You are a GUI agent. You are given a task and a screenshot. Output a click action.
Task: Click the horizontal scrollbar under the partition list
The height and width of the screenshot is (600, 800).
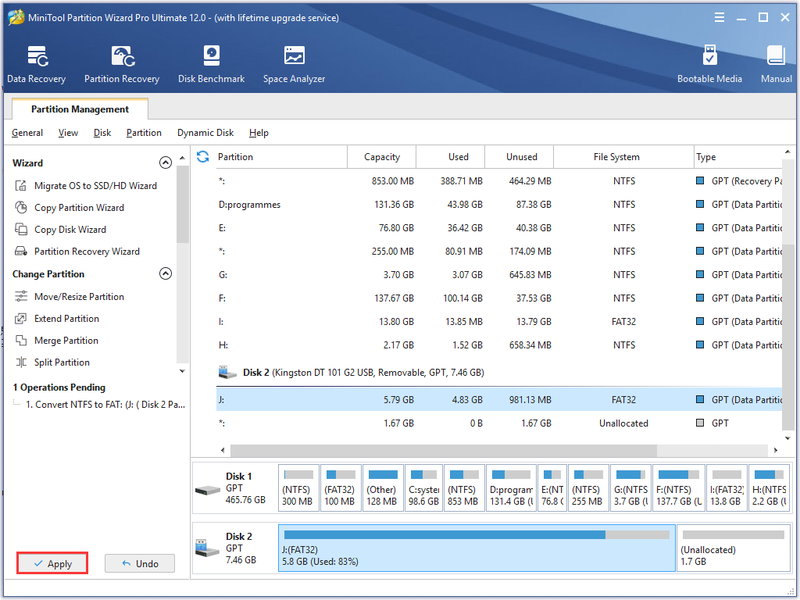pyautogui.click(x=444, y=451)
